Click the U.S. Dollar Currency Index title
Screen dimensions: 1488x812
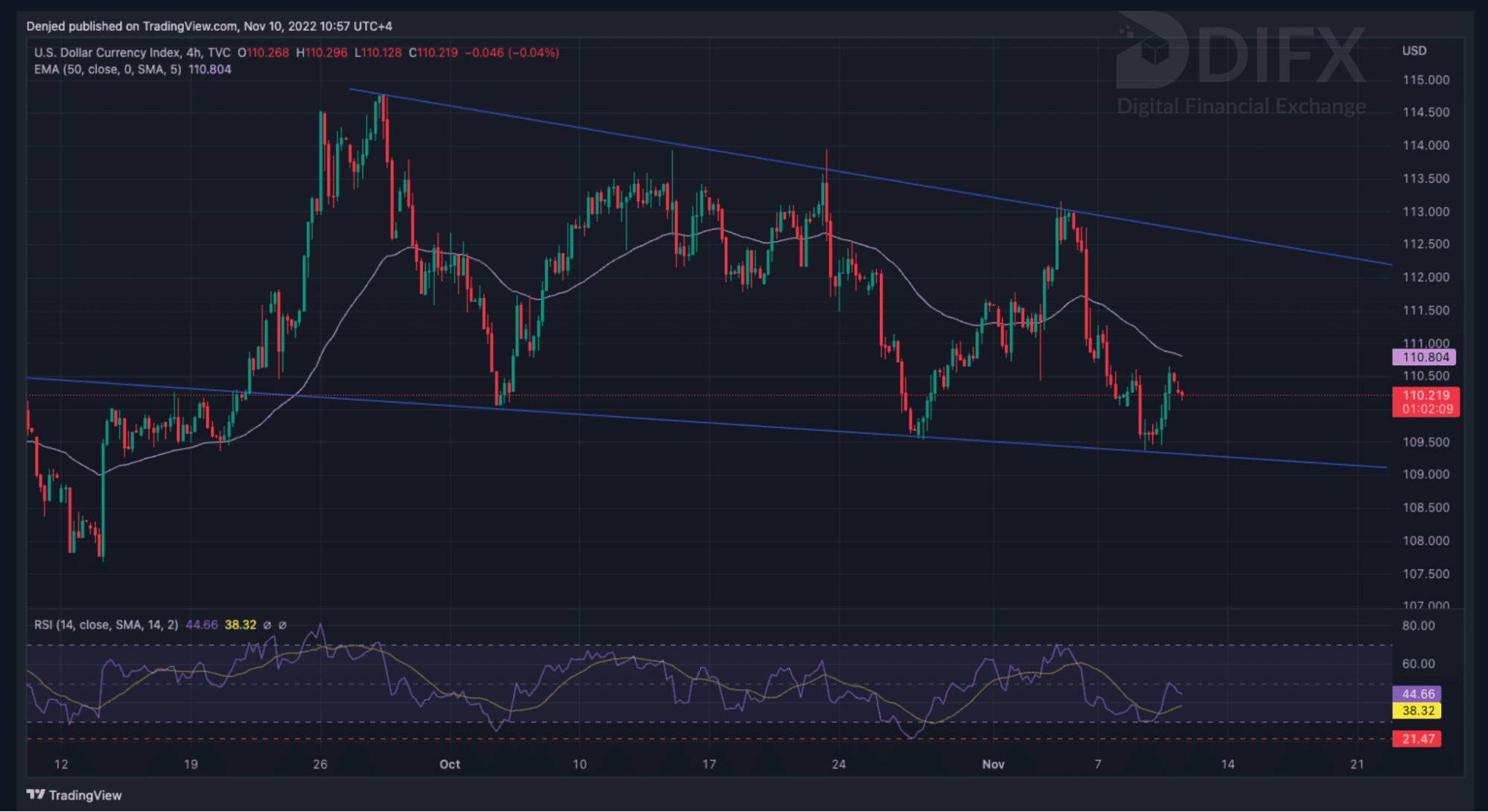[106, 53]
